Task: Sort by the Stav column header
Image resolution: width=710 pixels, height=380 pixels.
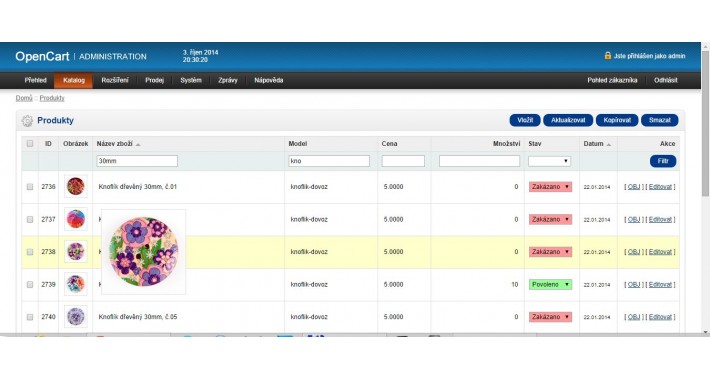Action: click(x=535, y=144)
